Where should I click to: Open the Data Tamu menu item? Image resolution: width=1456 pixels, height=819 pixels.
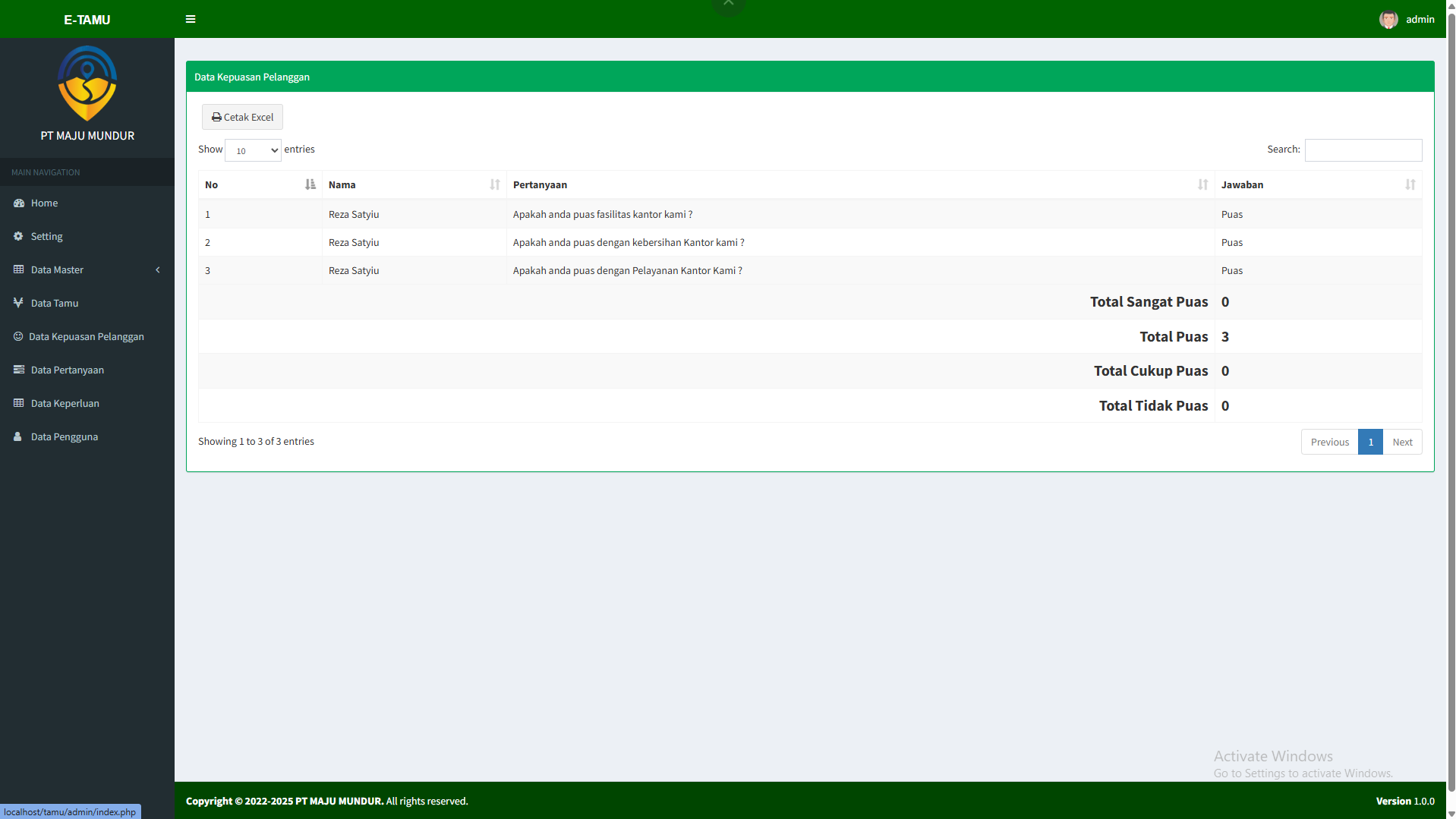click(87, 303)
